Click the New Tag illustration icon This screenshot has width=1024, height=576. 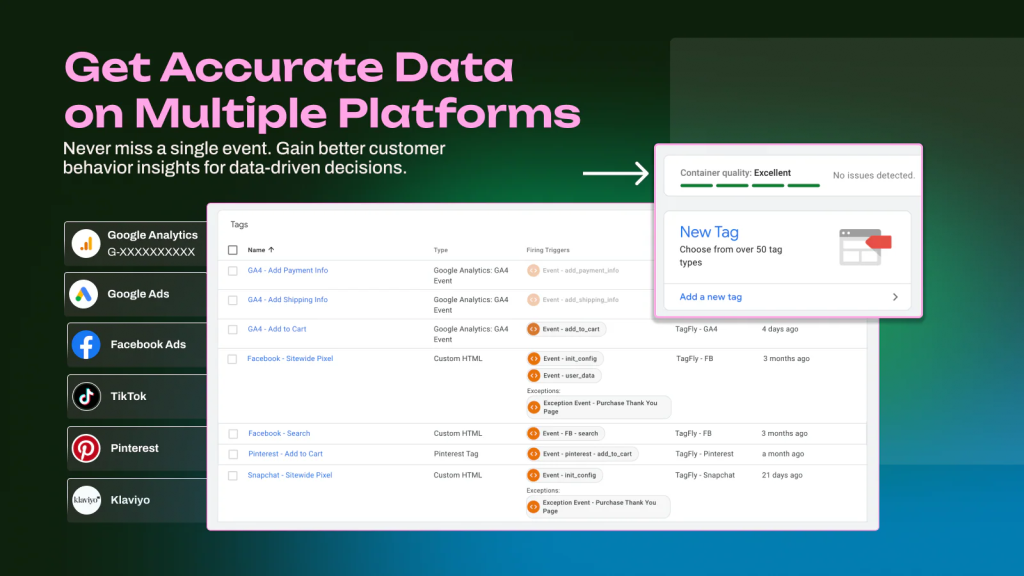click(x=865, y=246)
